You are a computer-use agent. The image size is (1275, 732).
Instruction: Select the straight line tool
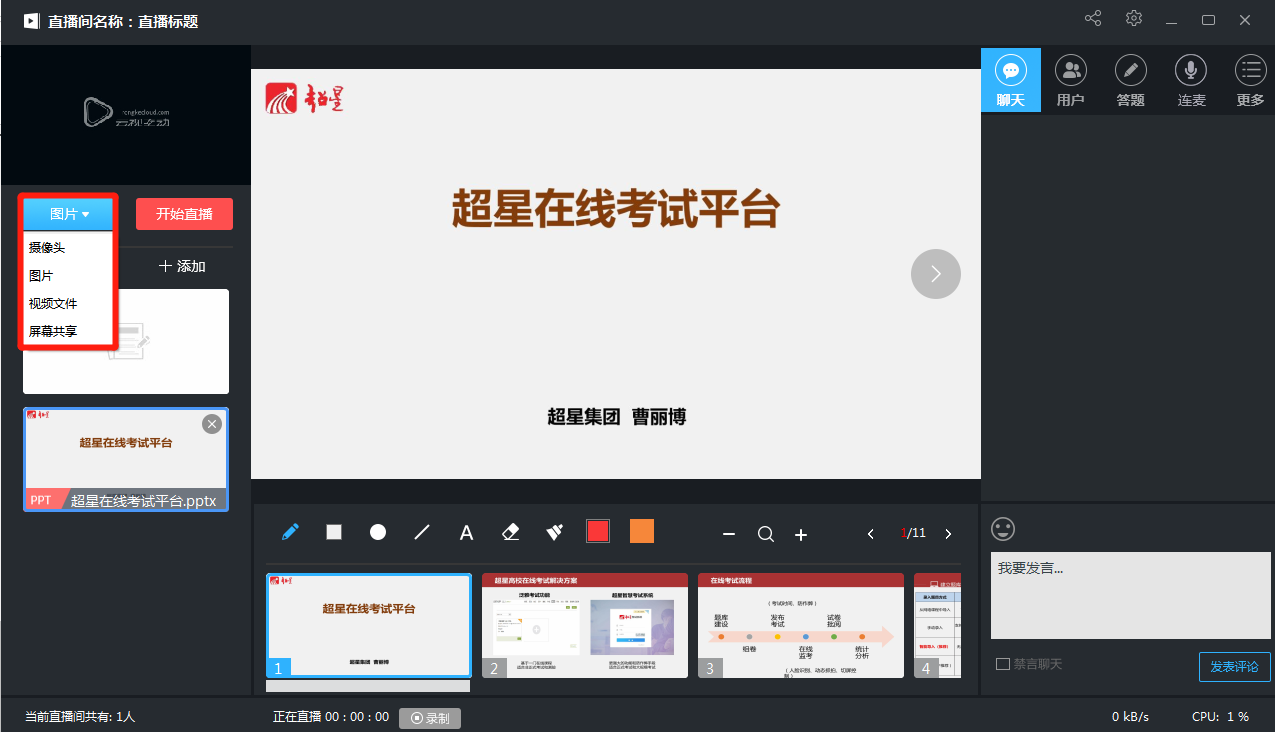pyautogui.click(x=422, y=532)
